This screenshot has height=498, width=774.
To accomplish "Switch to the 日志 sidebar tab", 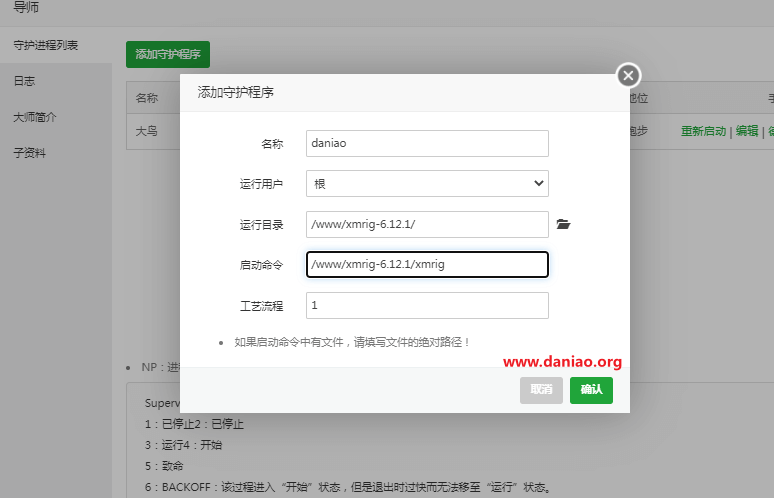I will pos(25,81).
